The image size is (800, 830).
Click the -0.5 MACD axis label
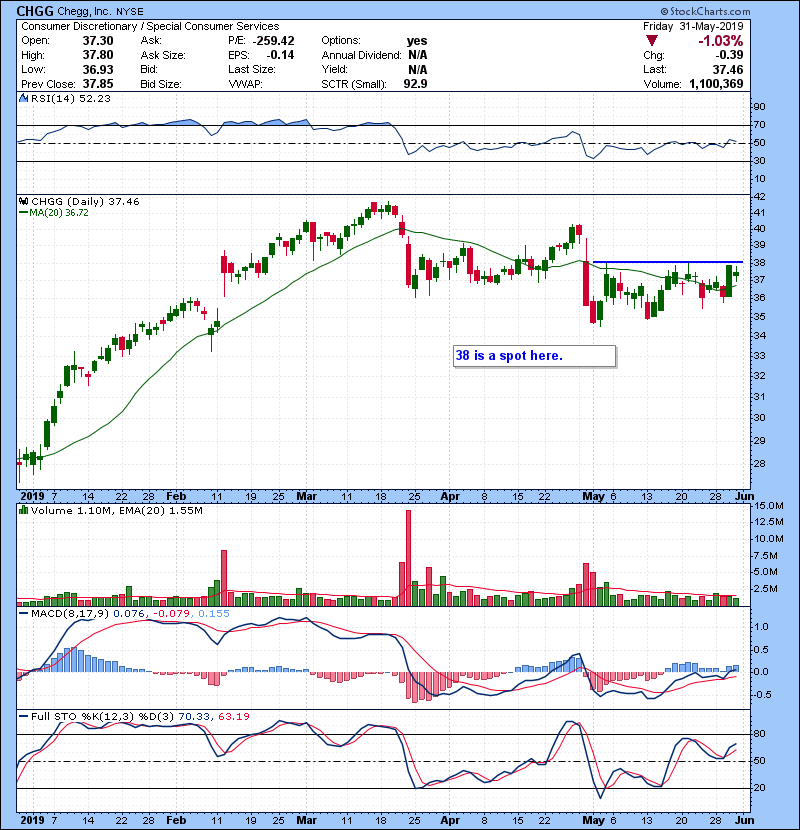coord(763,694)
